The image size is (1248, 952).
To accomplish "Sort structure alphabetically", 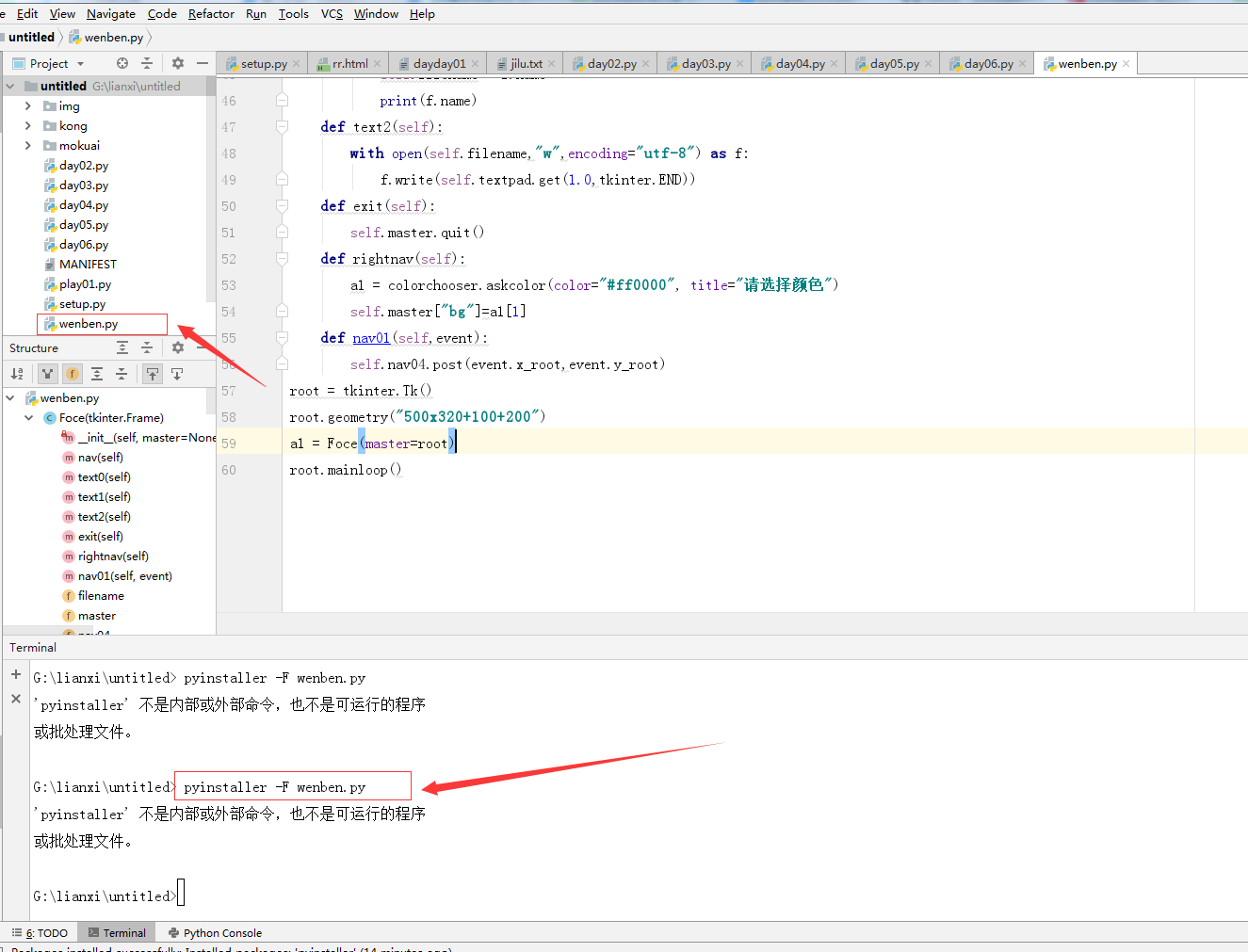I will click(17, 374).
